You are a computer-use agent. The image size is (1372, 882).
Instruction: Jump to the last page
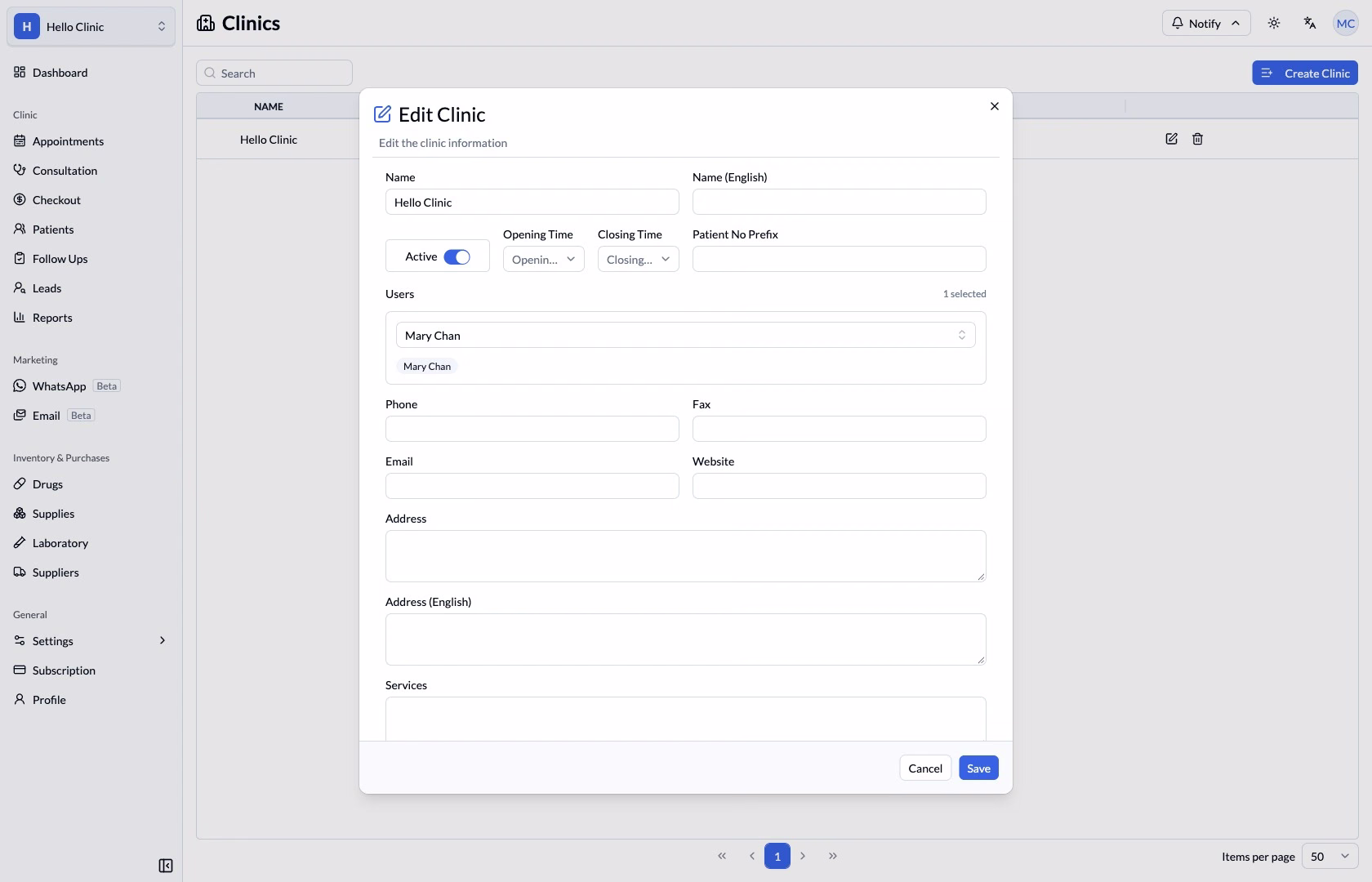click(833, 856)
